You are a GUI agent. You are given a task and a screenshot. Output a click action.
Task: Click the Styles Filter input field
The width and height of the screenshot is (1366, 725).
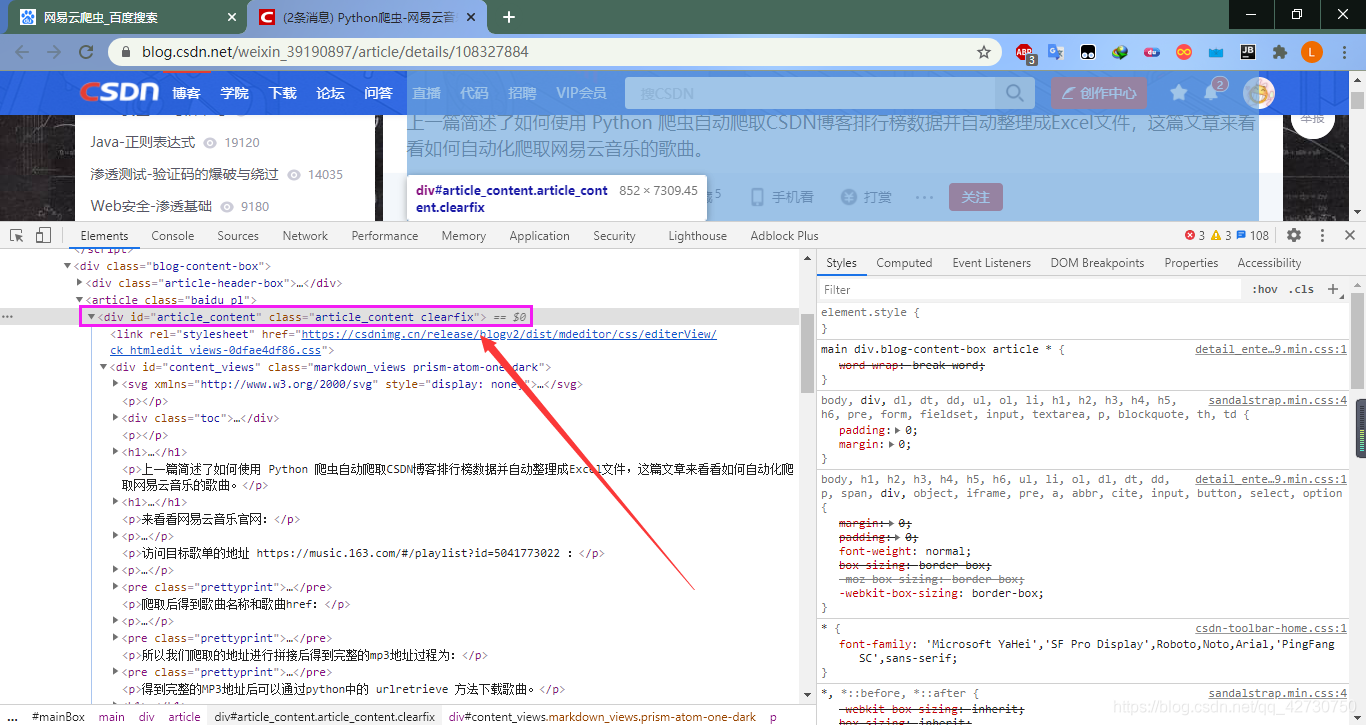pyautogui.click(x=1030, y=289)
